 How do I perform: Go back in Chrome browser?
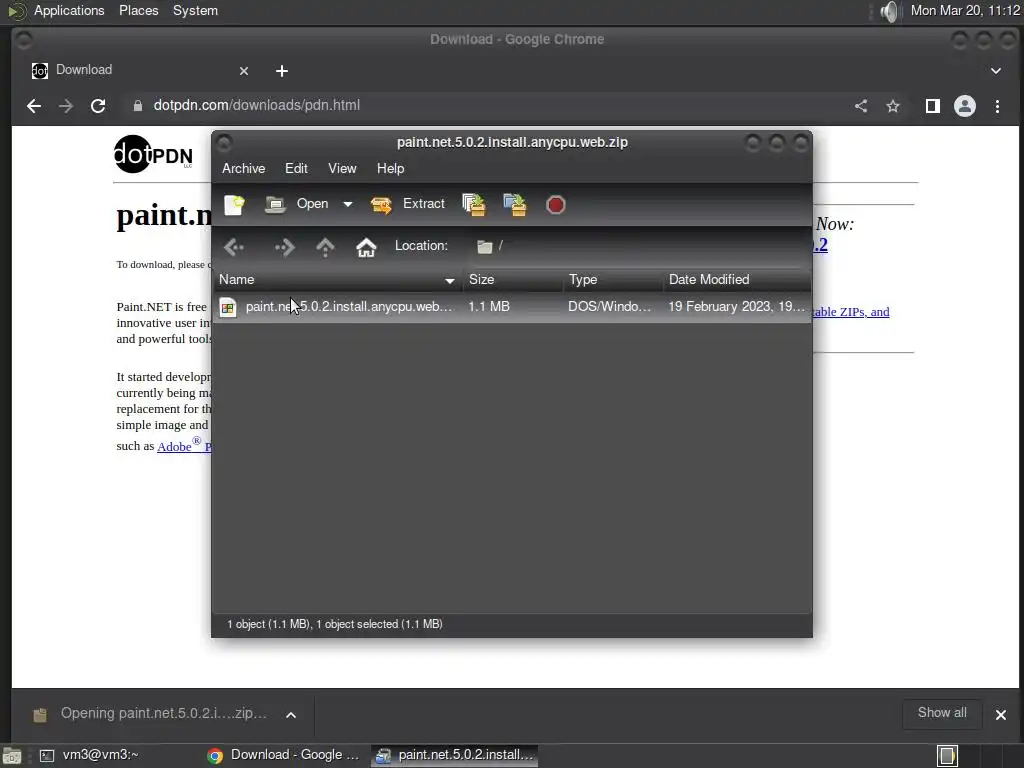[34, 106]
